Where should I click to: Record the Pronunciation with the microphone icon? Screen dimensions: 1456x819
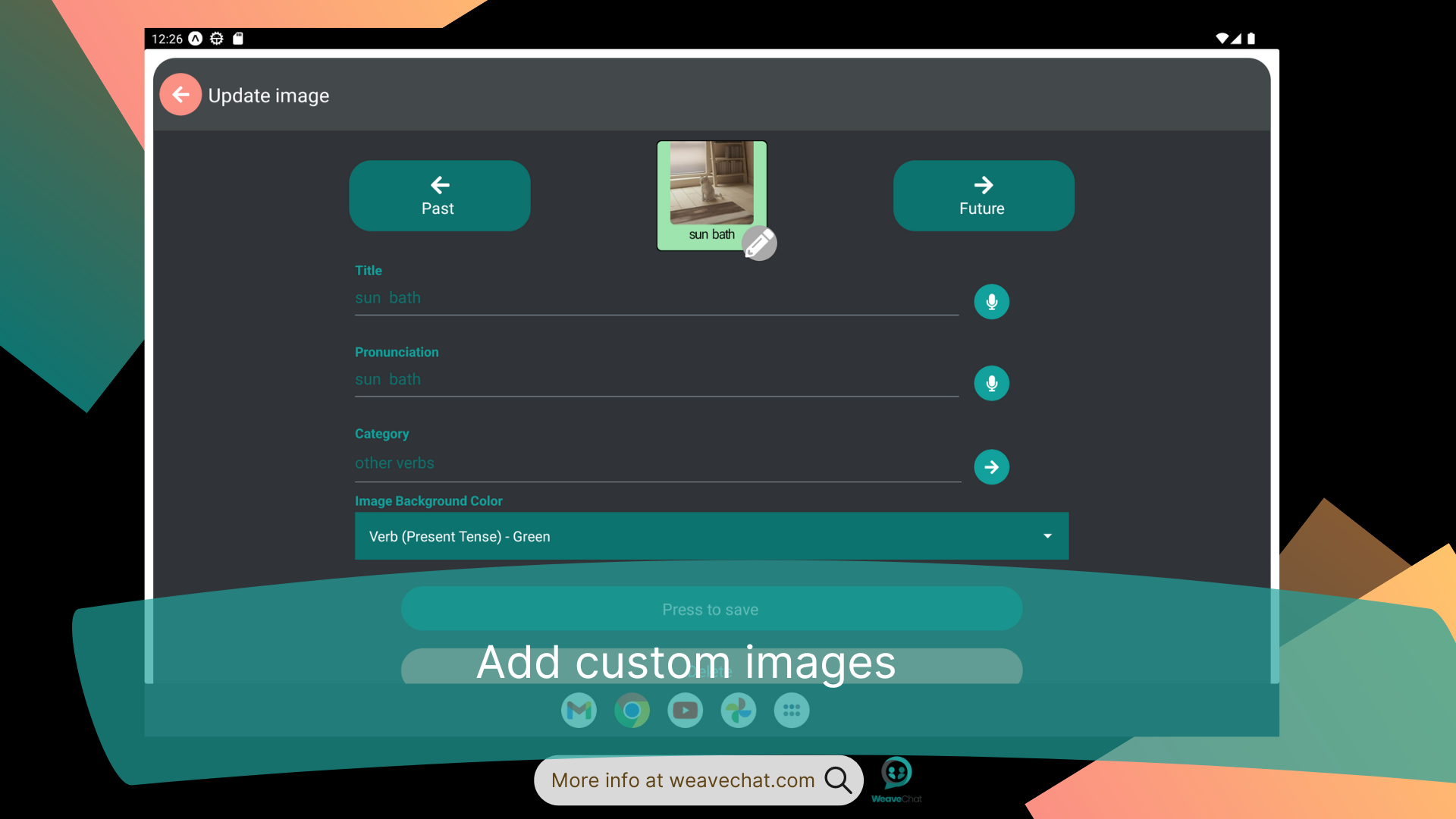pyautogui.click(x=991, y=383)
